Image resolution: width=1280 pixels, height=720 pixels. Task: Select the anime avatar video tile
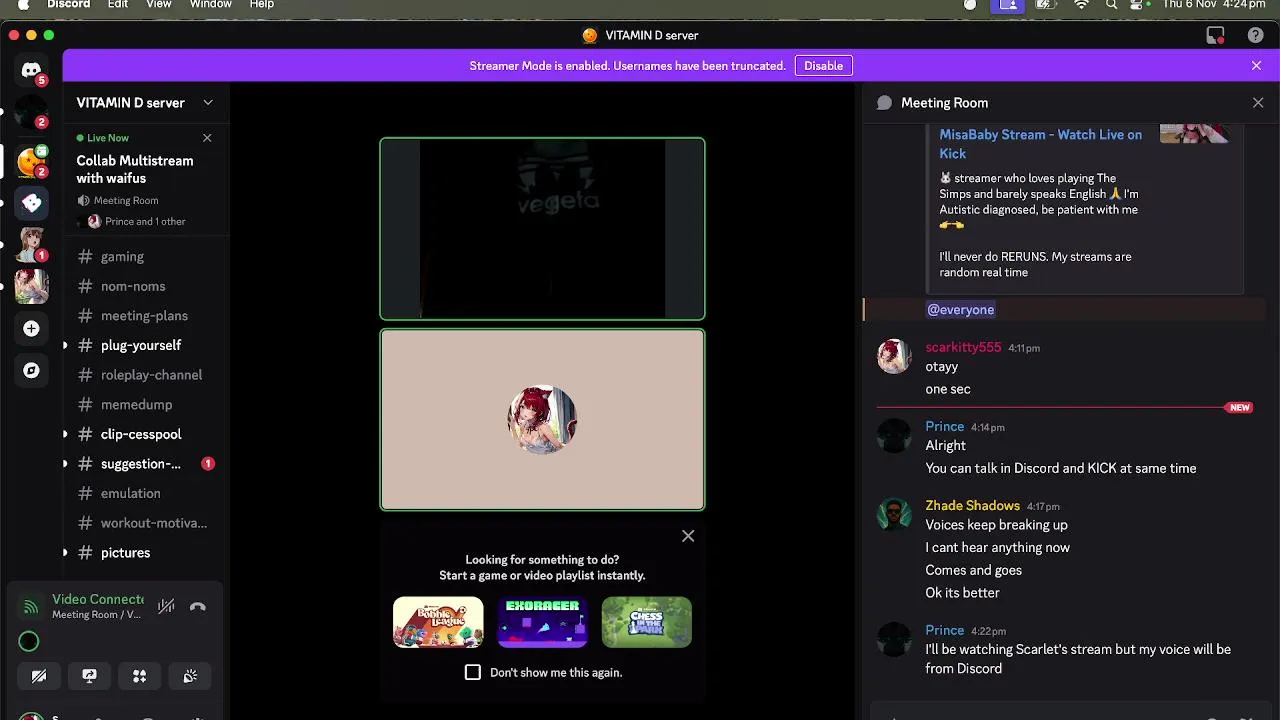pyautogui.click(x=542, y=420)
